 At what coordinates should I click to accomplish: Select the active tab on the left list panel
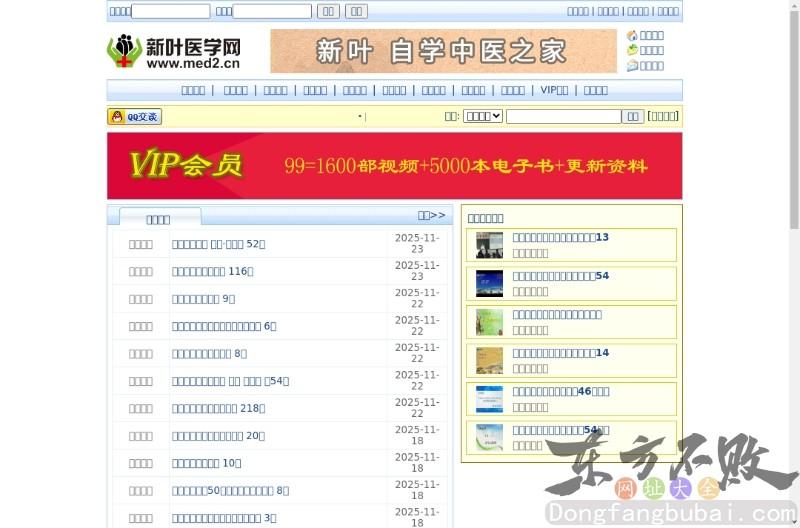pos(160,217)
